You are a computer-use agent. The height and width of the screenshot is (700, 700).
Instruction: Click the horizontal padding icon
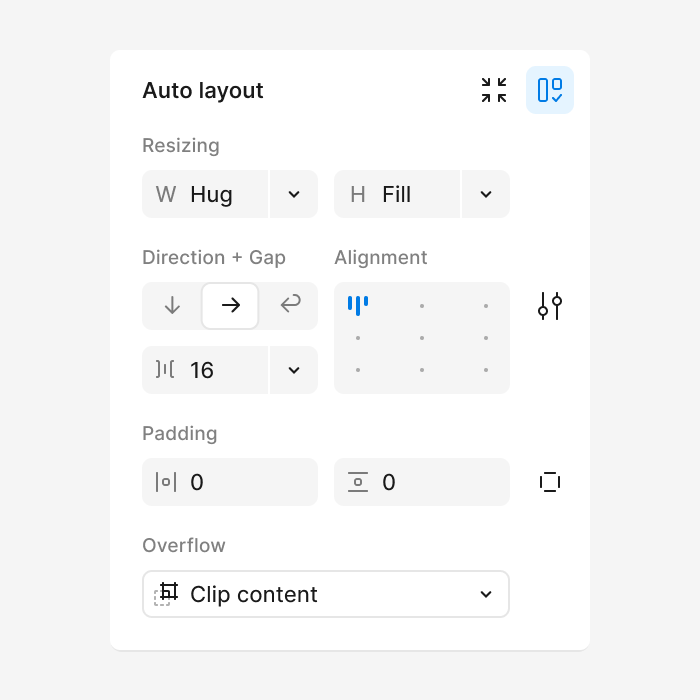[x=166, y=482]
